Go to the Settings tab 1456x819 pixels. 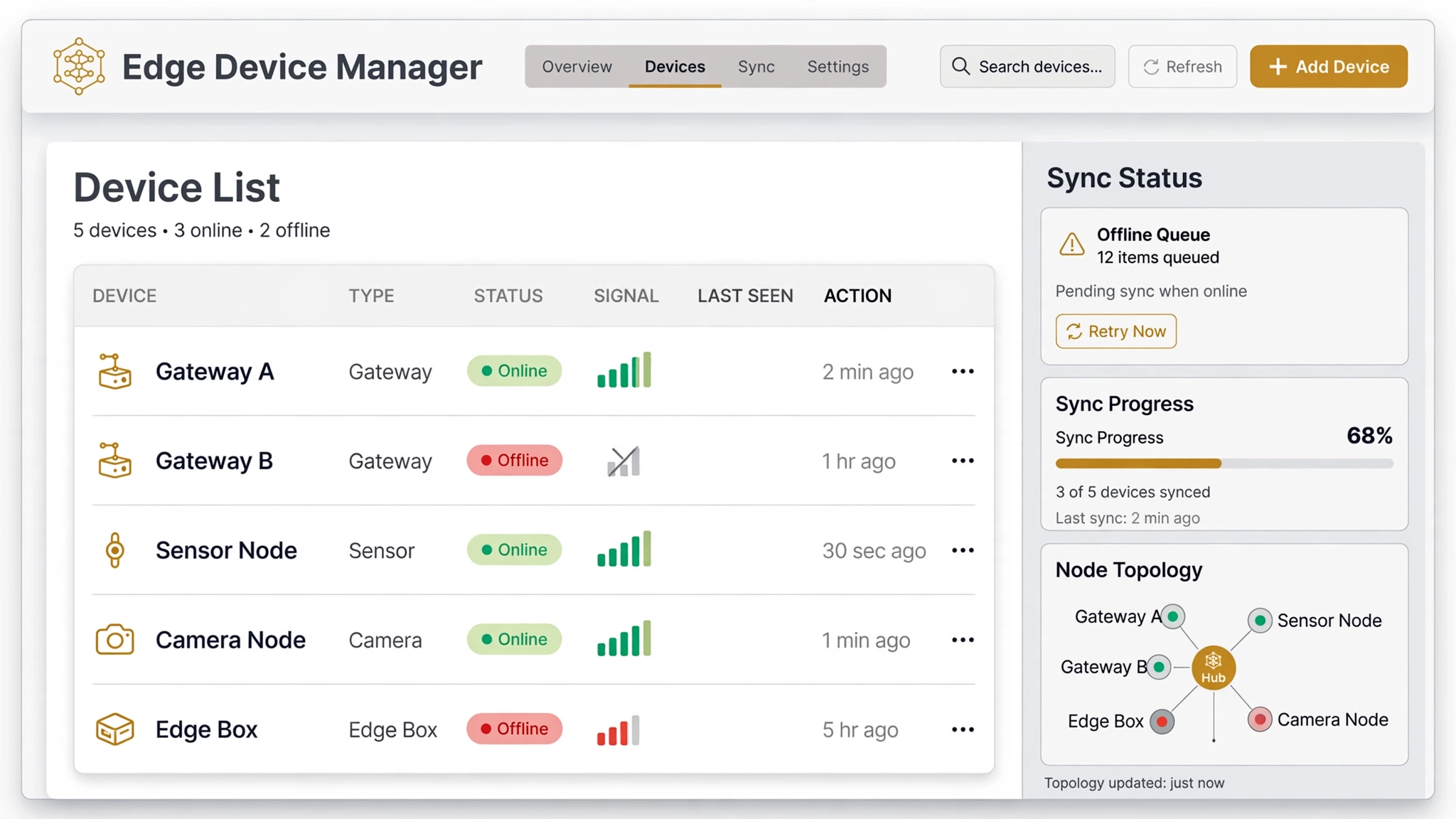point(837,67)
